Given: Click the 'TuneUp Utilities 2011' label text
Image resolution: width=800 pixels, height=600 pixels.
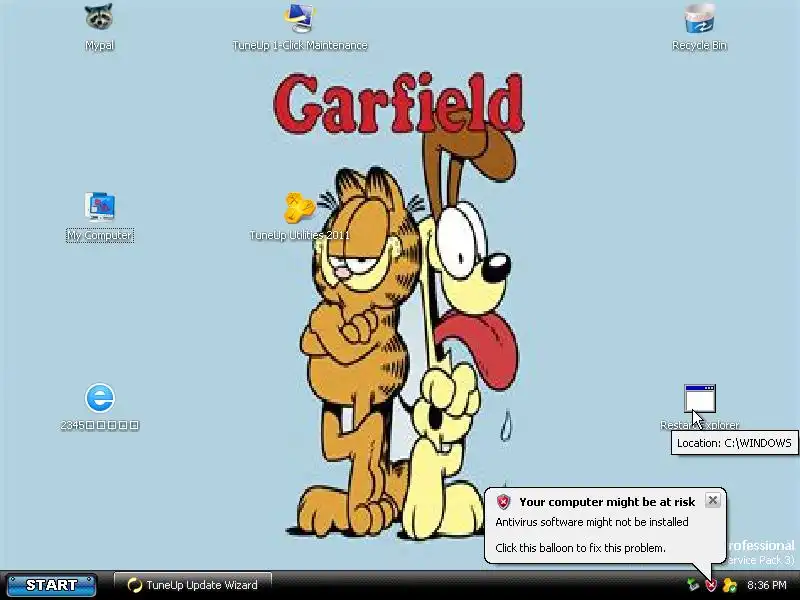Looking at the screenshot, I should pos(299,235).
